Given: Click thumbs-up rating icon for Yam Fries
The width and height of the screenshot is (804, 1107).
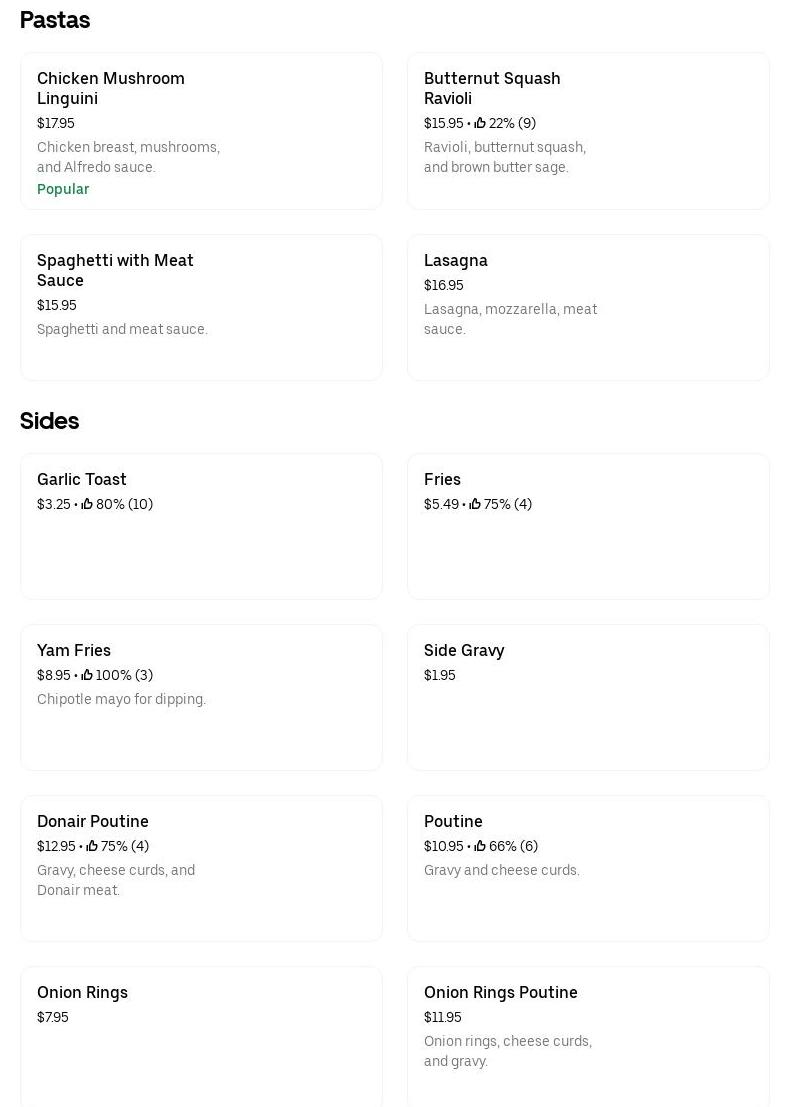Looking at the screenshot, I should 87,675.
